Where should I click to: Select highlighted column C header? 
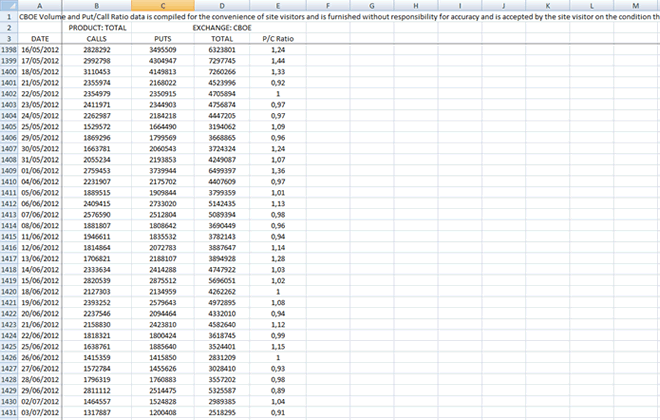pyautogui.click(x=162, y=5)
